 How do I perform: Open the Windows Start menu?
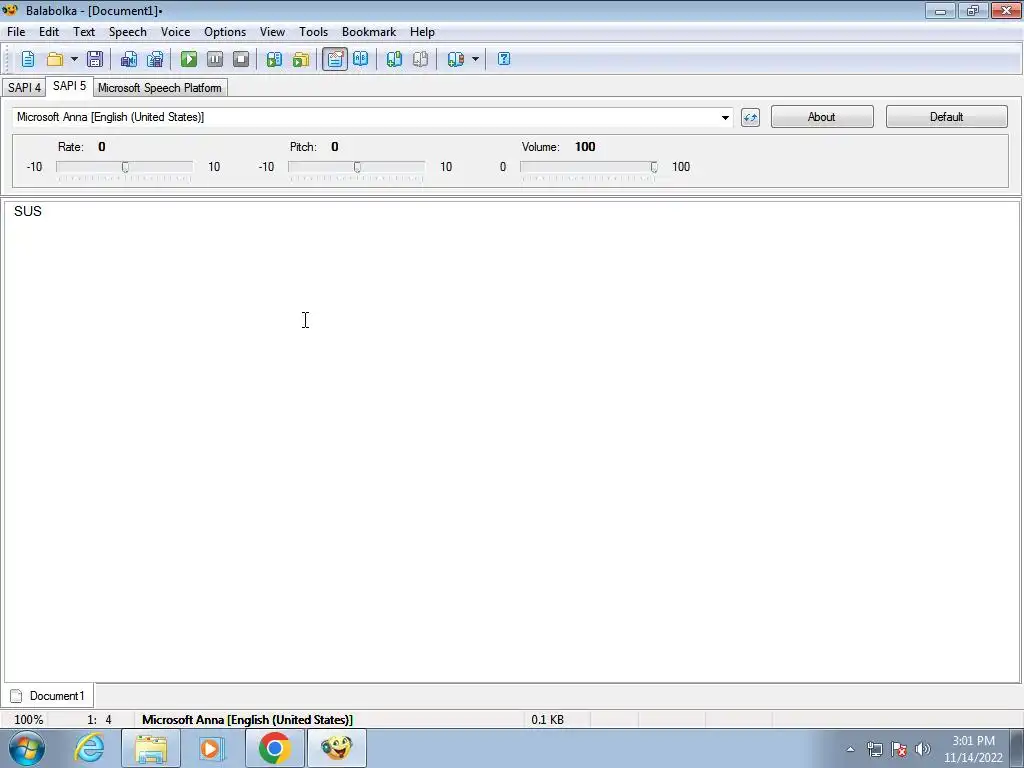(x=26, y=748)
